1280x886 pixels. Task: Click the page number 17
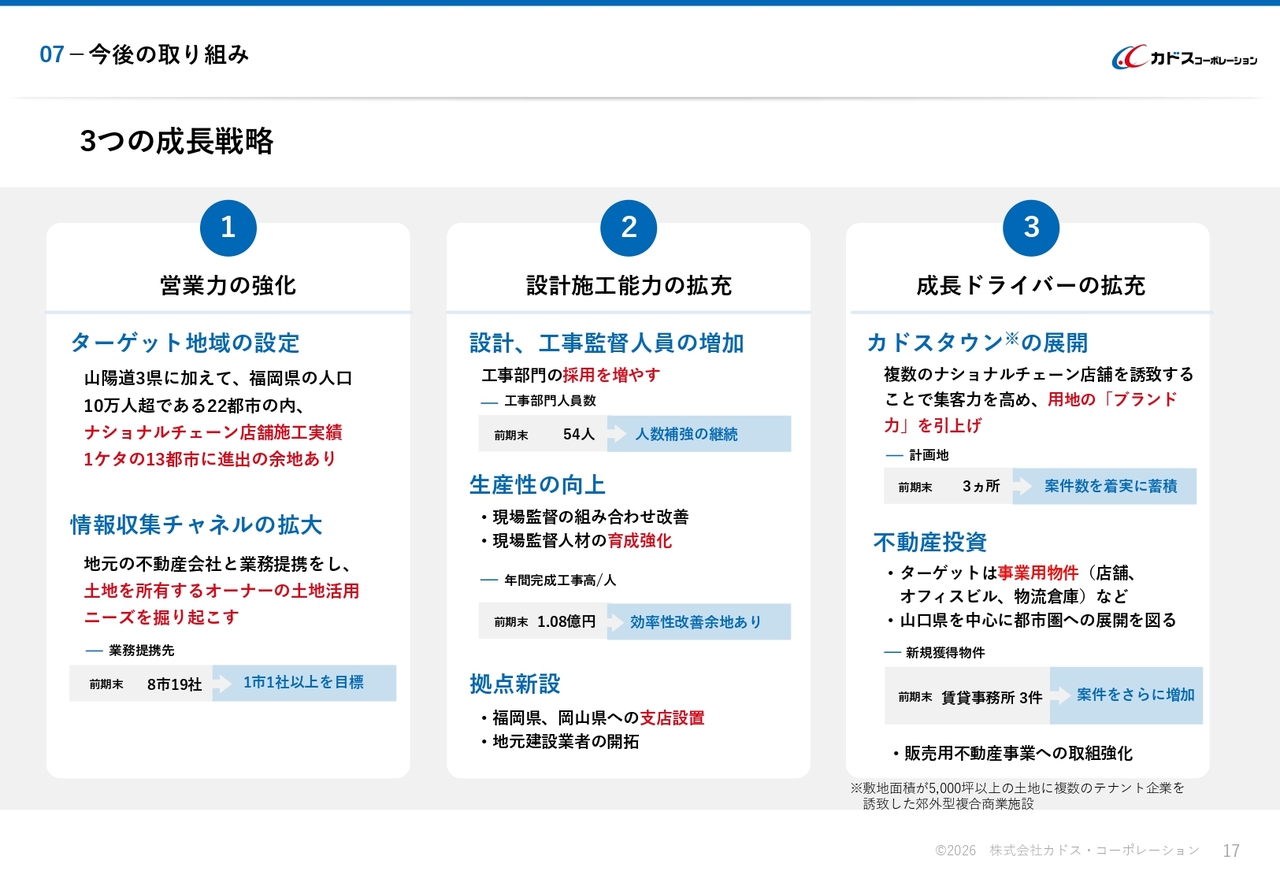(1231, 851)
